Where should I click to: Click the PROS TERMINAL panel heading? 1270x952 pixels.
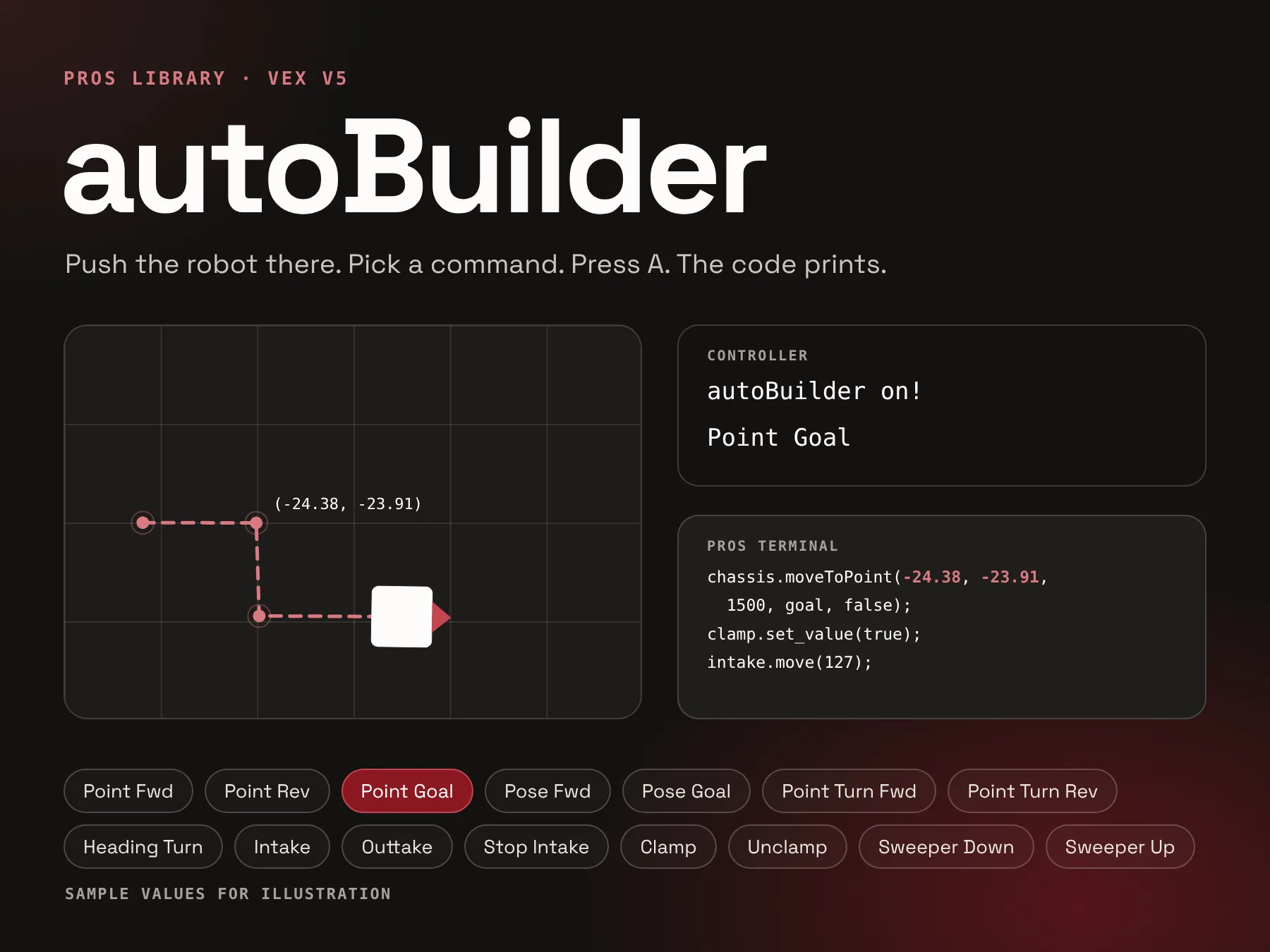[x=773, y=546]
